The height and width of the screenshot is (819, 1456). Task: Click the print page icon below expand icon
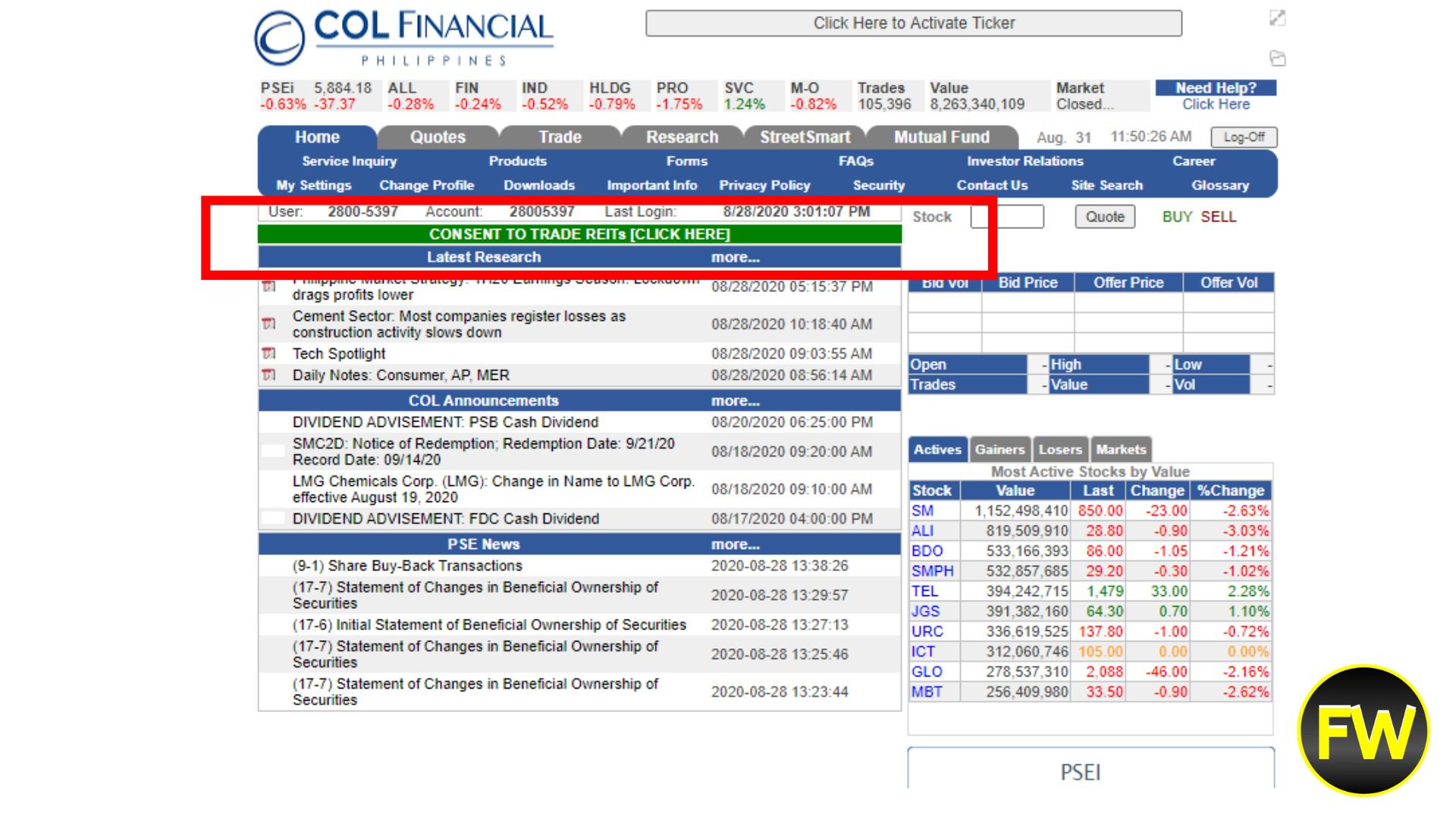tap(1278, 58)
